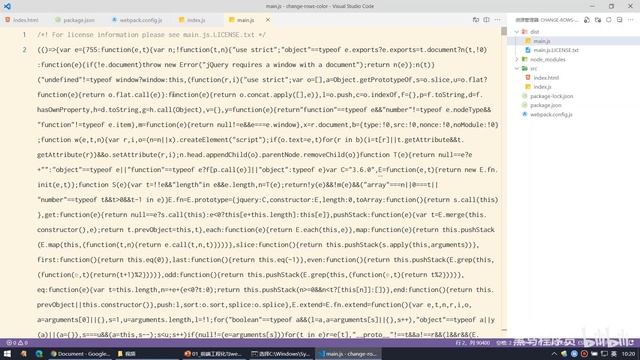640x360 pixels.
Task: Show hidden system tray icons chevron
Action: coord(554,353)
